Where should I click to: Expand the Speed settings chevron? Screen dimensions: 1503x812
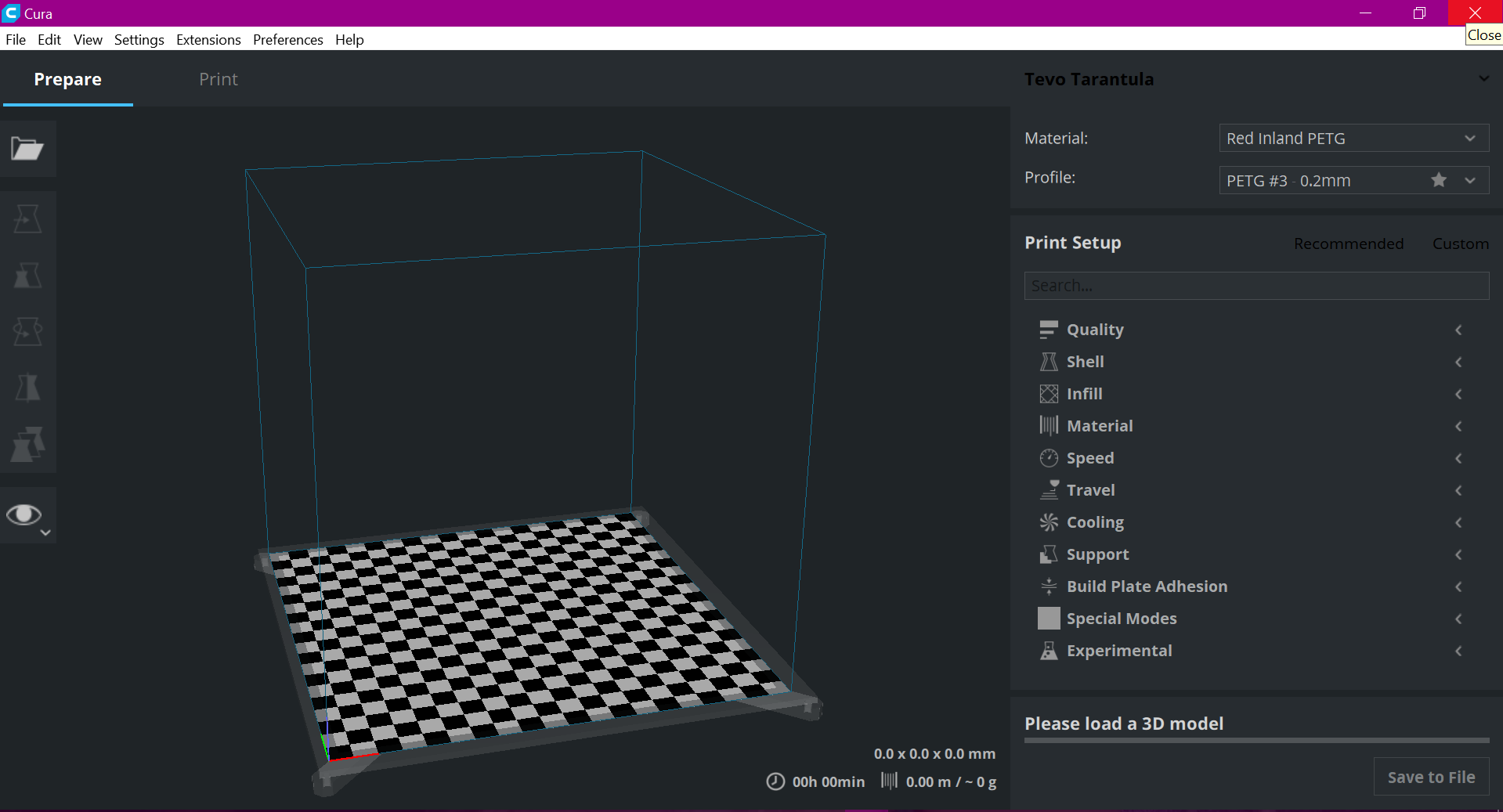tap(1458, 458)
